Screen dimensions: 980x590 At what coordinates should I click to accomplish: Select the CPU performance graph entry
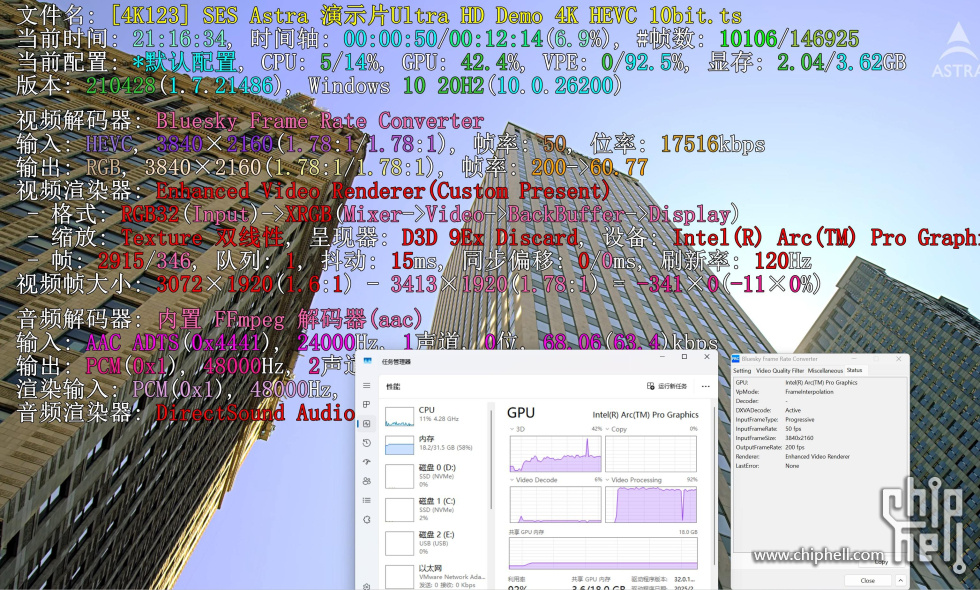click(x=436, y=415)
